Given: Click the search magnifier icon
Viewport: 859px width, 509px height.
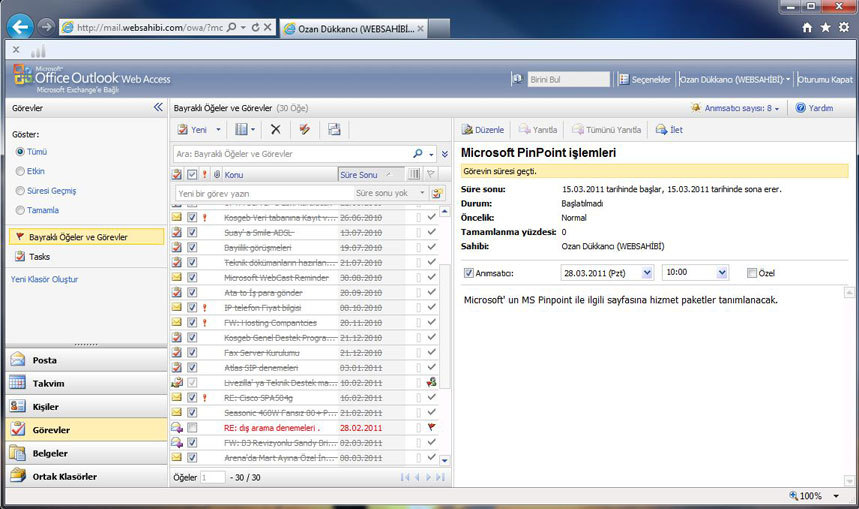Looking at the screenshot, I should (418, 154).
